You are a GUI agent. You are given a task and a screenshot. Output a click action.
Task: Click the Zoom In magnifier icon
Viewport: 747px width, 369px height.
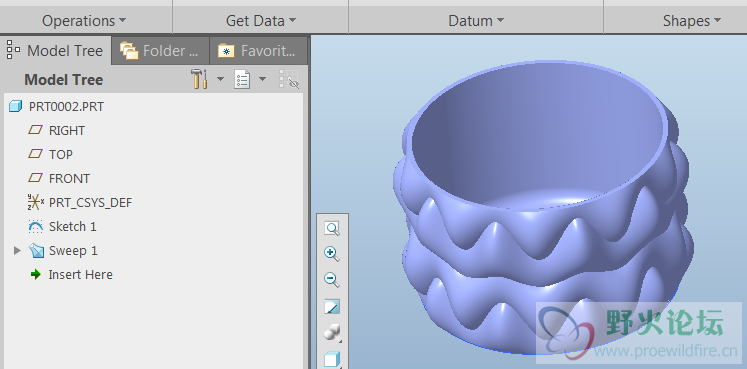tap(332, 254)
